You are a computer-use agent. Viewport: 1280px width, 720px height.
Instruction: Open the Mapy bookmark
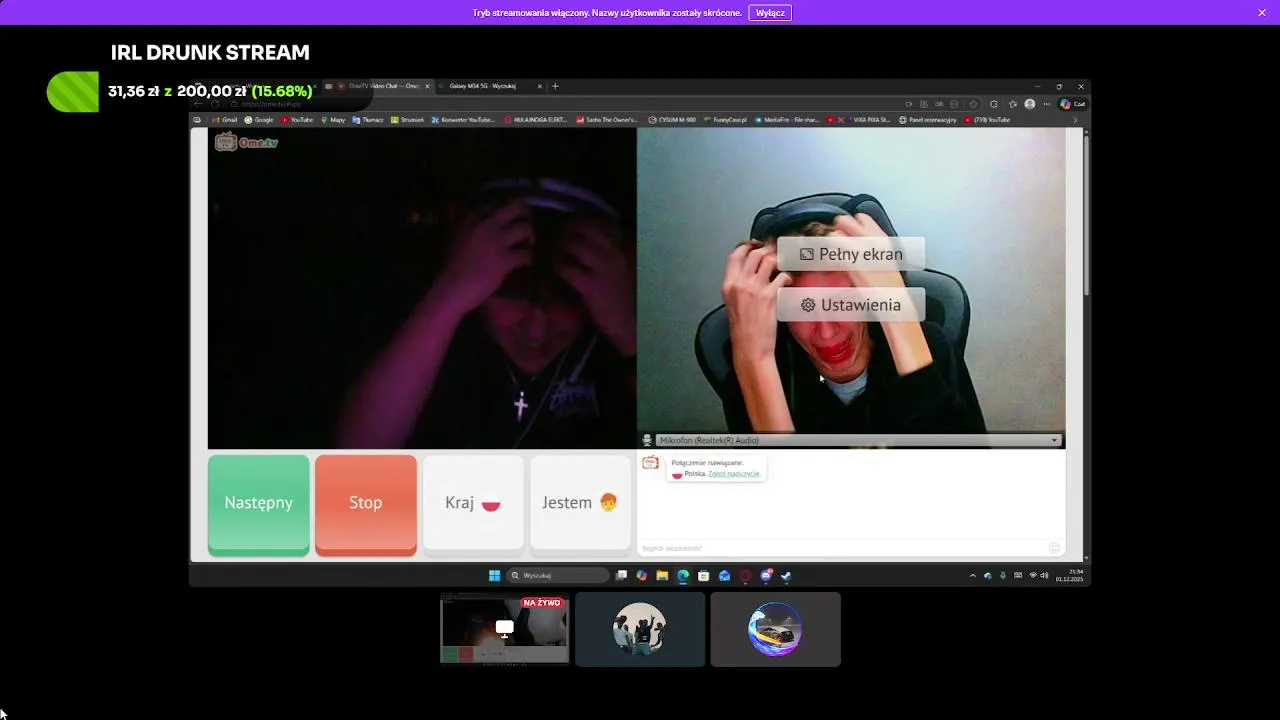tap(333, 120)
